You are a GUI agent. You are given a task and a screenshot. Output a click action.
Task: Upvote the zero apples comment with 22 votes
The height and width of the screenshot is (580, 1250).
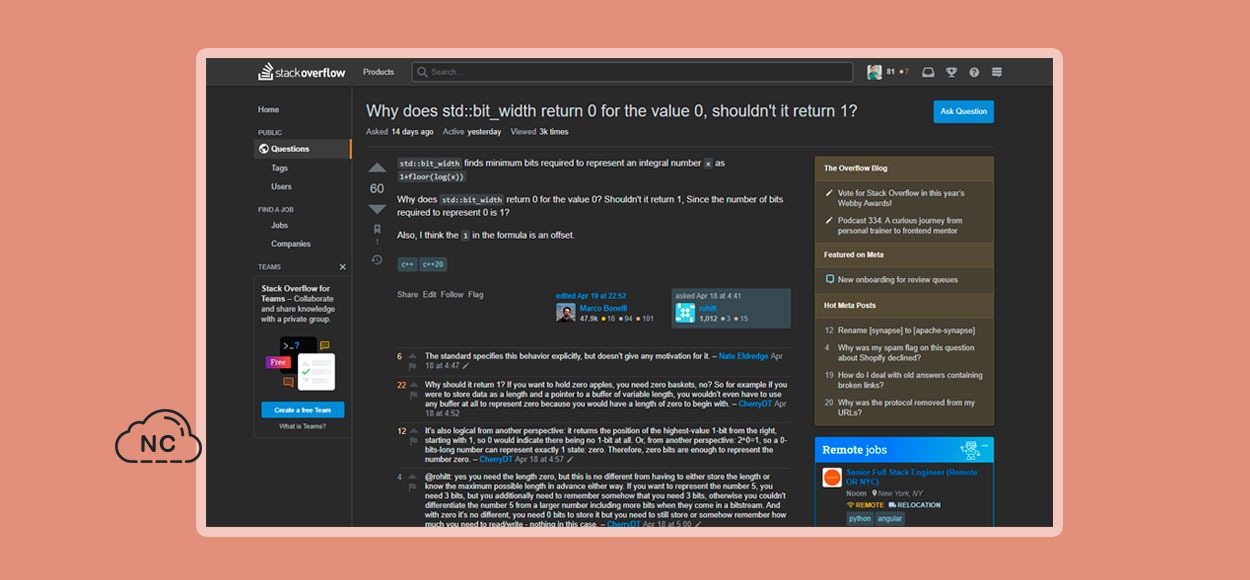coord(413,384)
